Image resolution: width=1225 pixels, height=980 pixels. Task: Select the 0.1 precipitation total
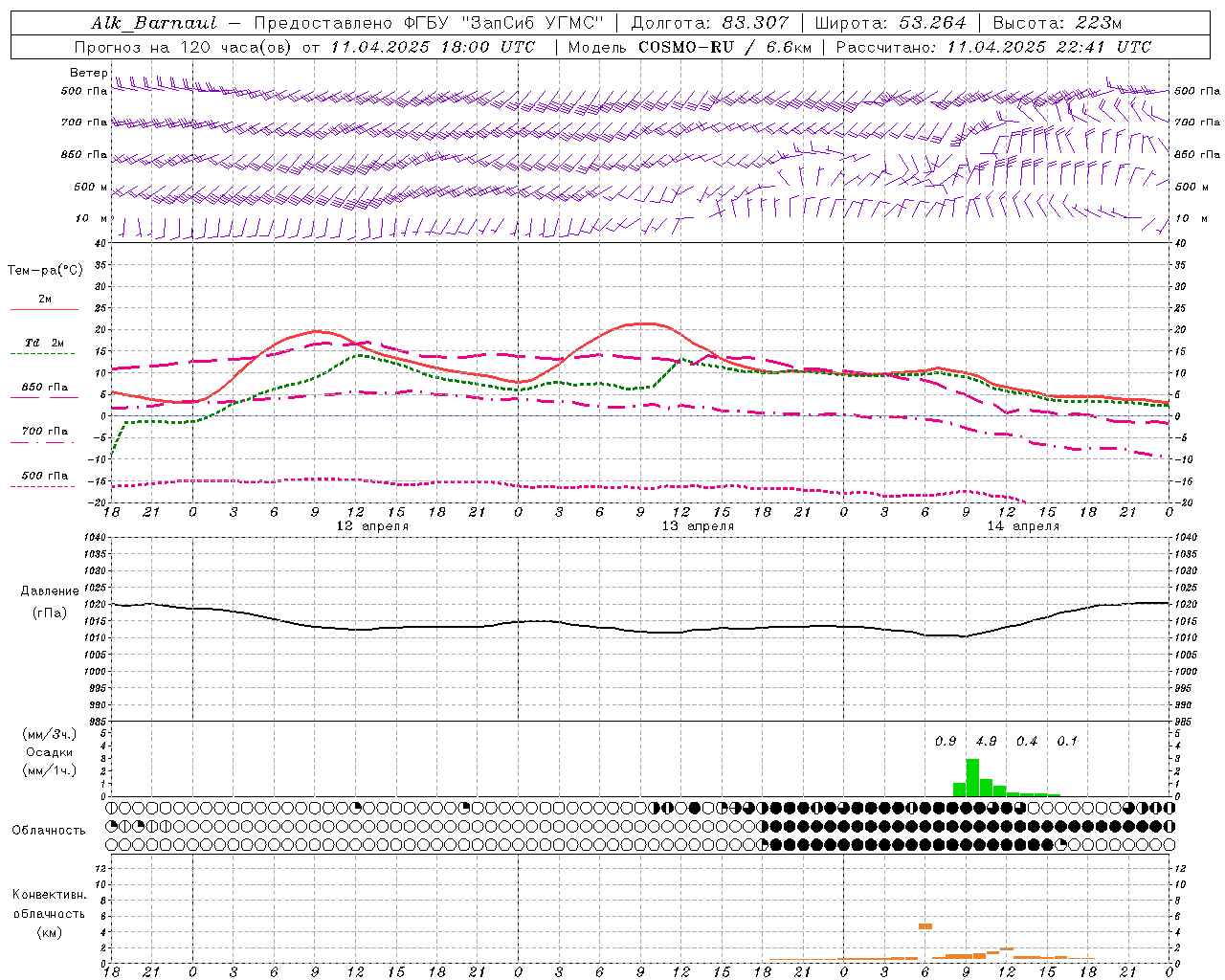point(1067,741)
